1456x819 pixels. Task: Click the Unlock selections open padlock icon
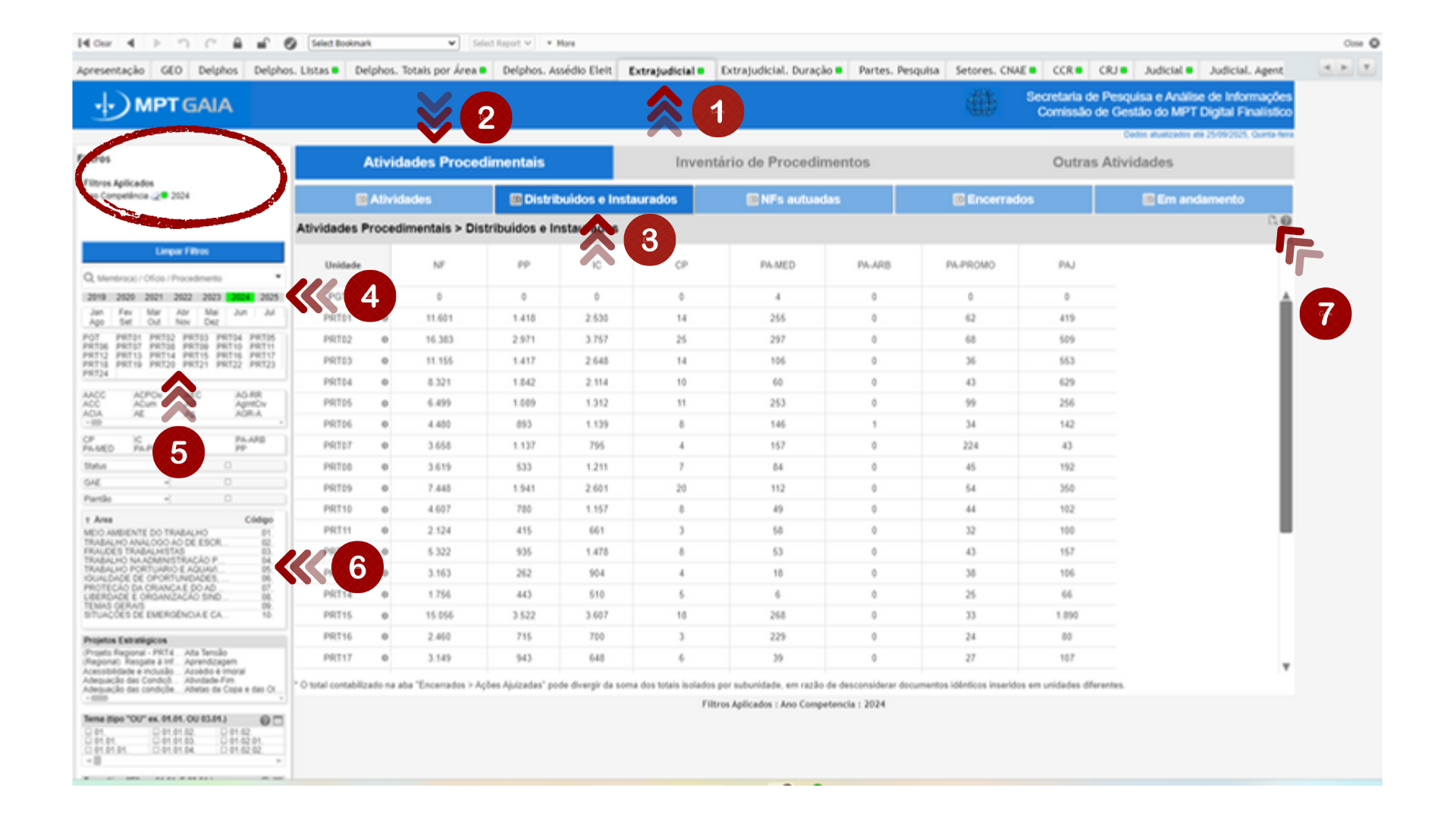262,43
